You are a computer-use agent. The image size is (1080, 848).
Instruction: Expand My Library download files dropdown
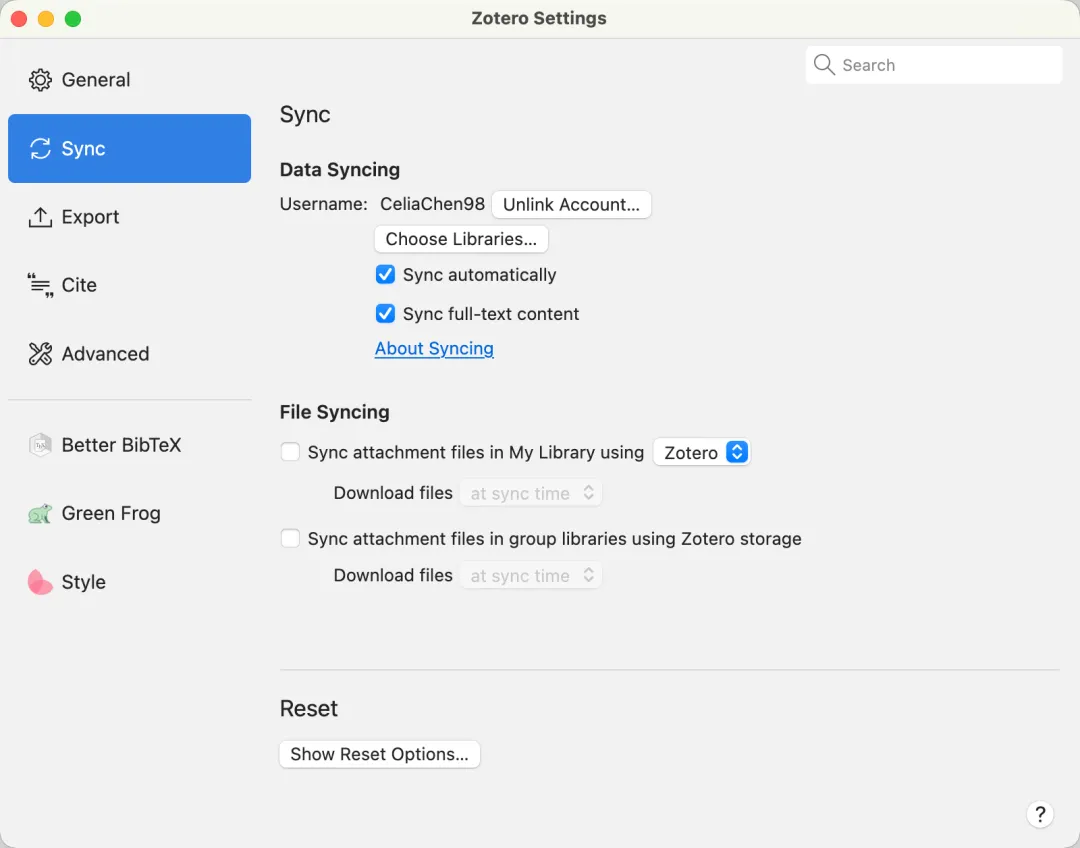point(531,494)
